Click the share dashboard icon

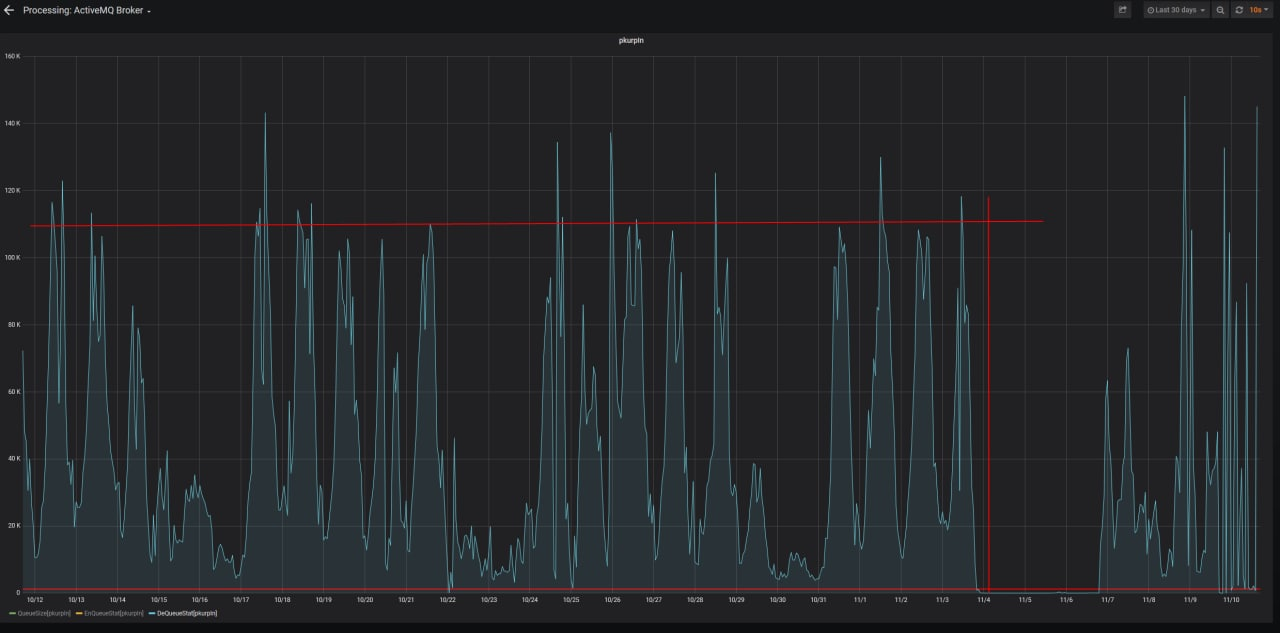pyautogui.click(x=1123, y=10)
